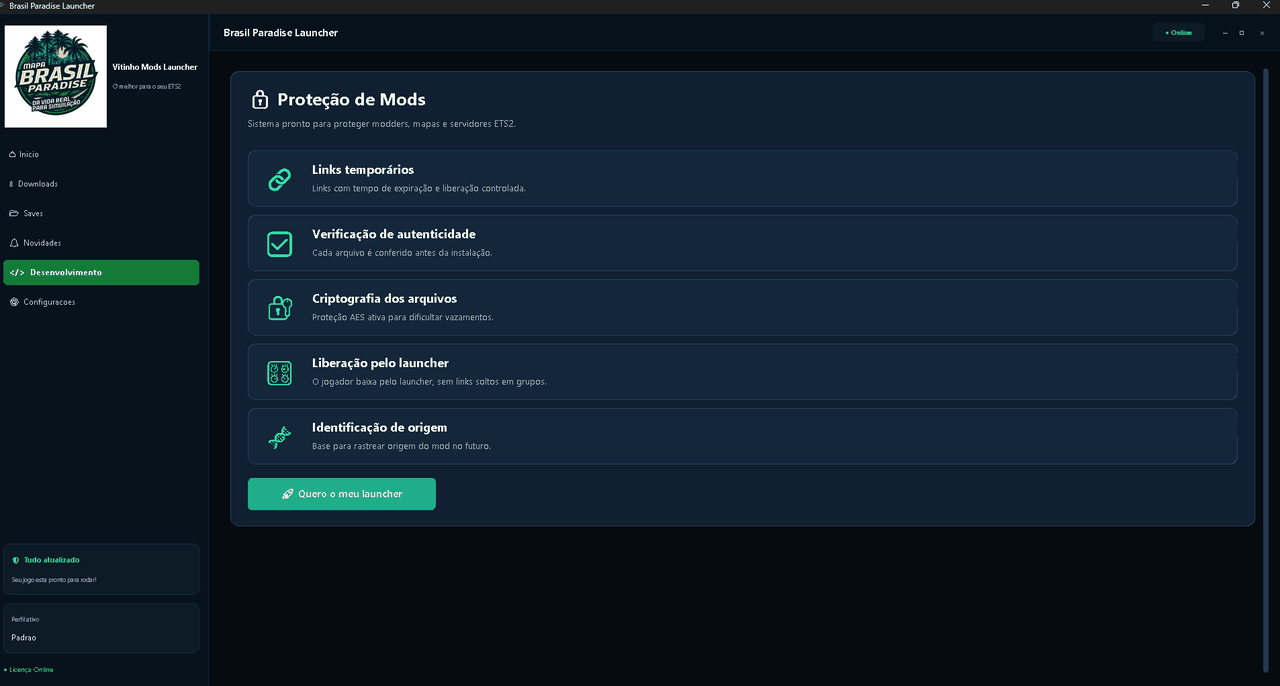Click the bell icon beside Novidades
This screenshot has height=686, width=1280.
pos(14,243)
